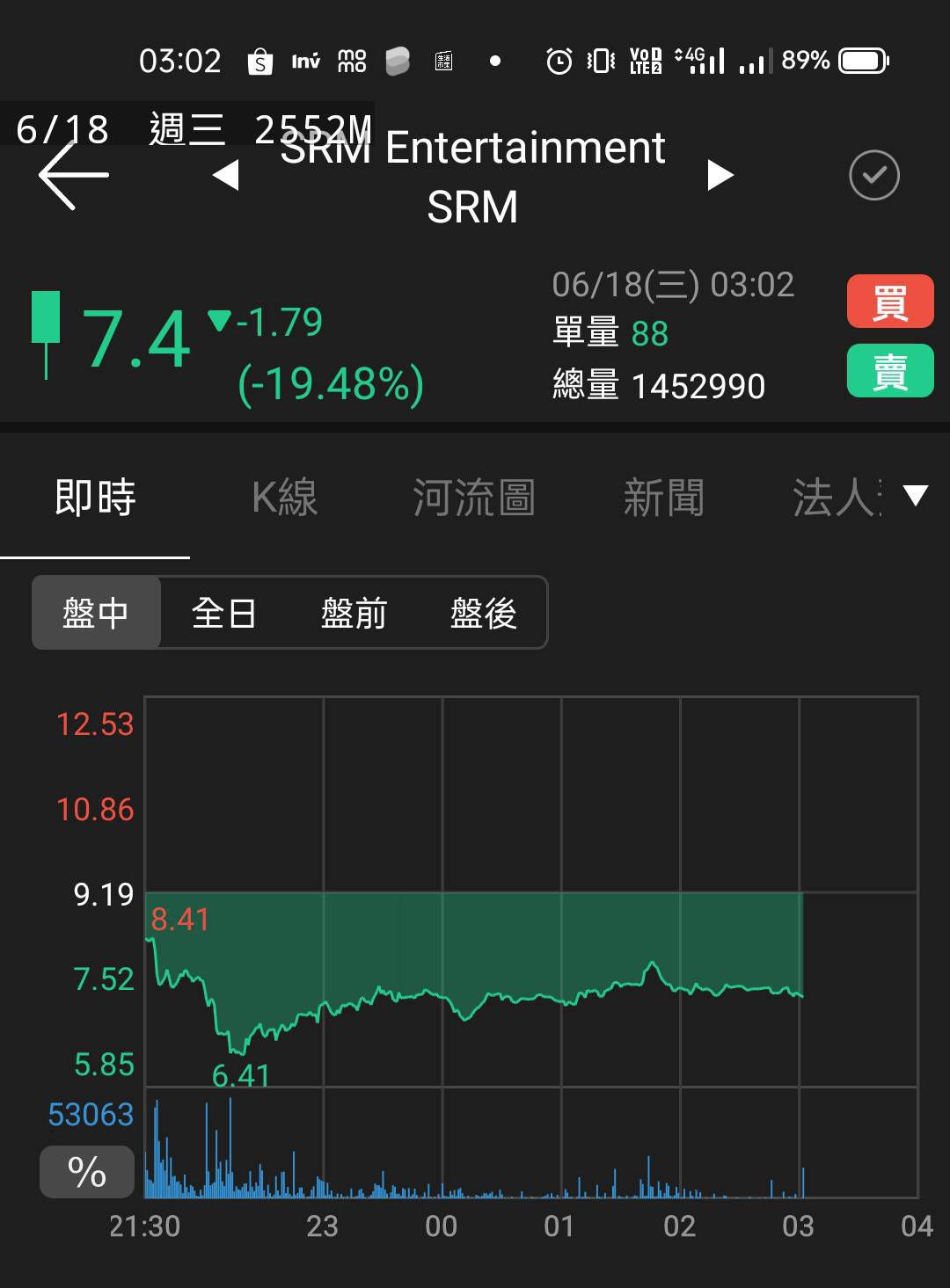Image resolution: width=950 pixels, height=1288 pixels.
Task: Open the 法人 tab
Action: click(836, 498)
